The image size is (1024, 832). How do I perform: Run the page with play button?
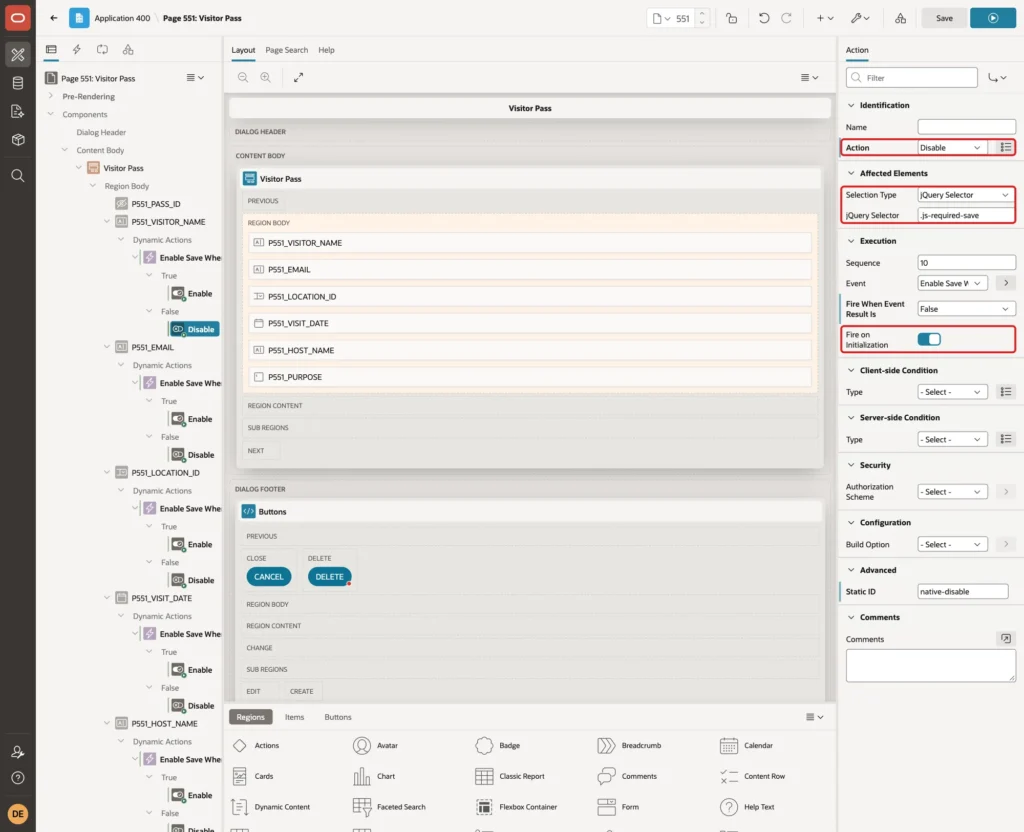993,18
